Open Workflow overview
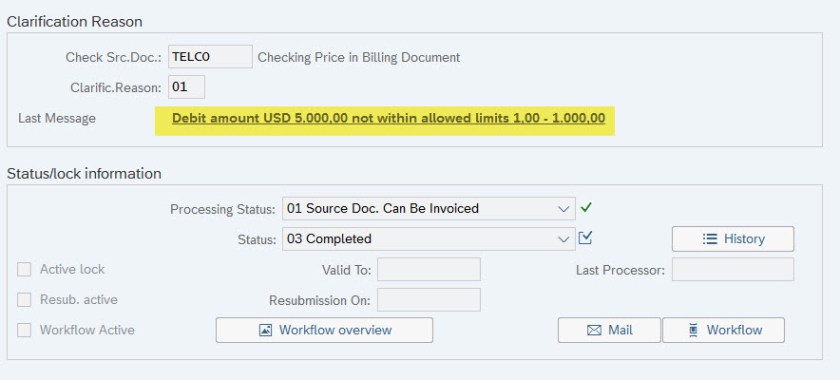This screenshot has width=840, height=380. [x=324, y=330]
